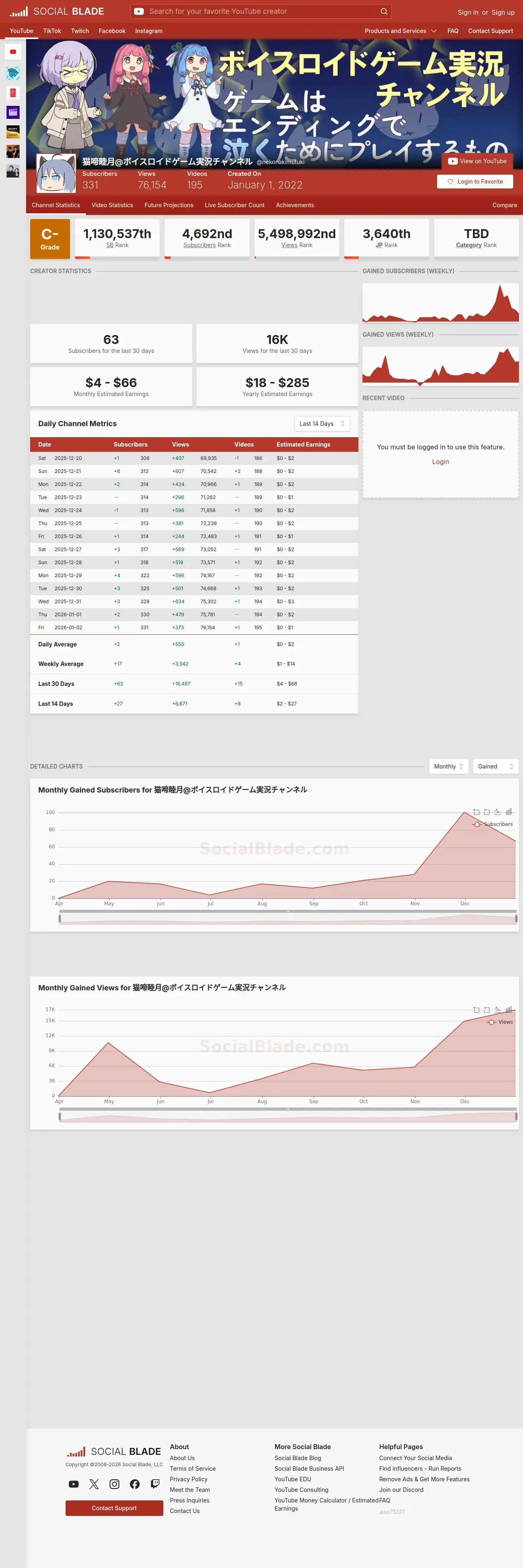Activate the zoom tool on the Gained Views chart

(x=476, y=1010)
